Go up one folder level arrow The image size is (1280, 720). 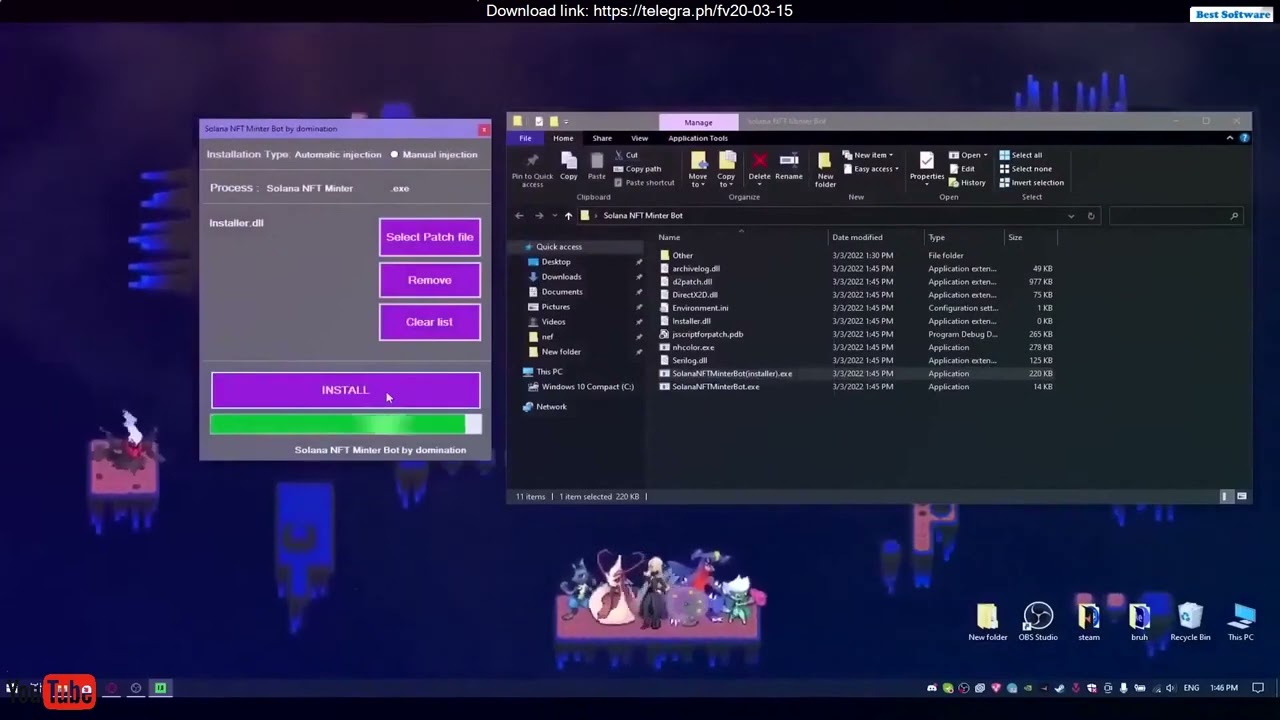568,216
